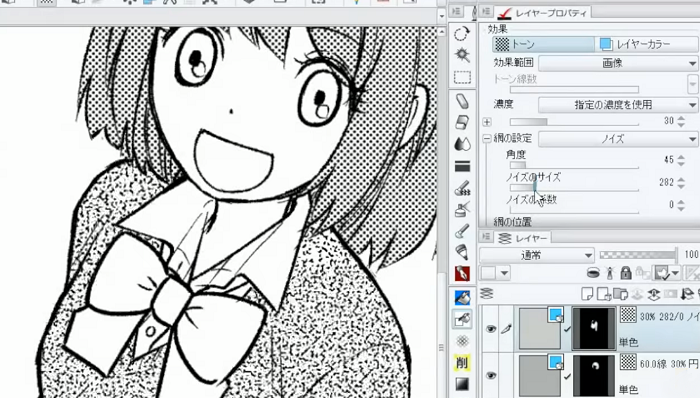Toggle the トーン effect button
This screenshot has height=398, width=700.
(x=543, y=44)
